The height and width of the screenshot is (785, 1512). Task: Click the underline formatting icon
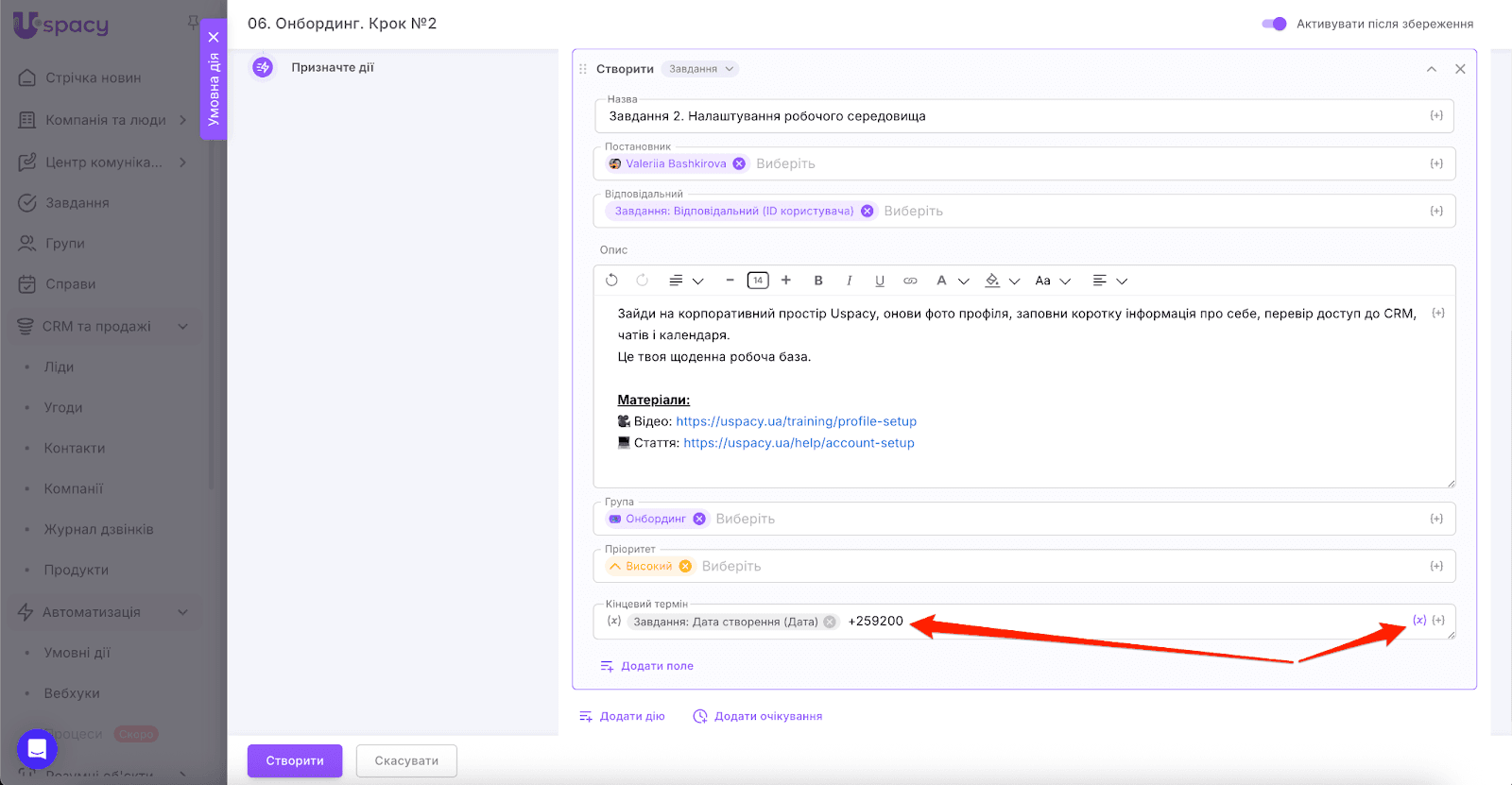[880, 281]
